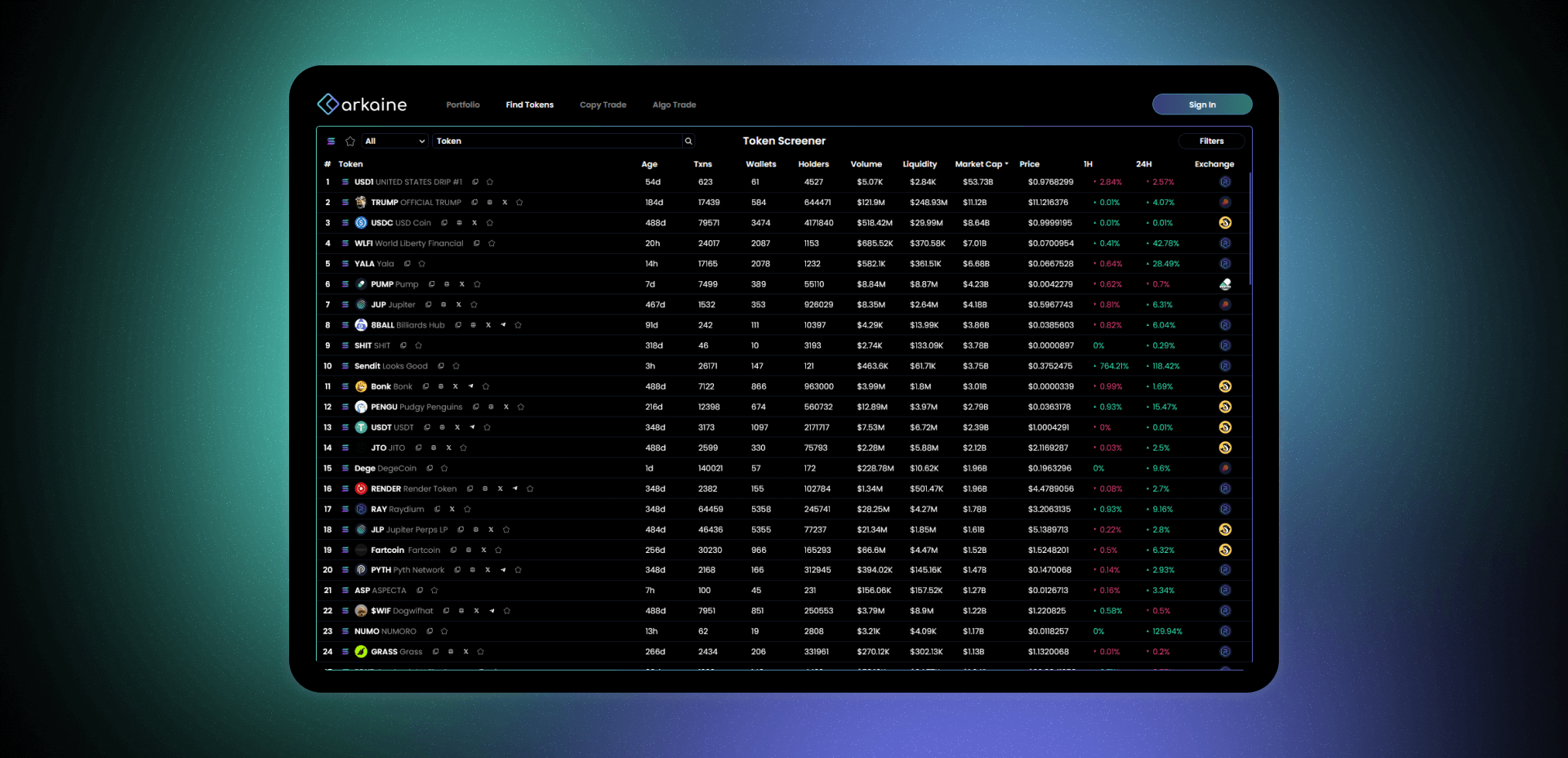This screenshot has width=1568, height=758.
Task: Click the exchange icon in the PUMP row
Action: (x=1225, y=284)
